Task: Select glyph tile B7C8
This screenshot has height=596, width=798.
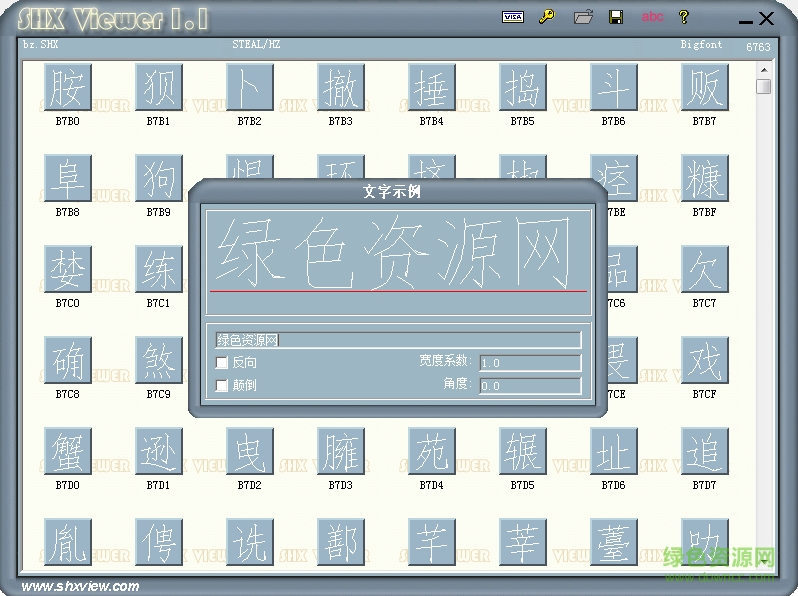Action: [68, 360]
